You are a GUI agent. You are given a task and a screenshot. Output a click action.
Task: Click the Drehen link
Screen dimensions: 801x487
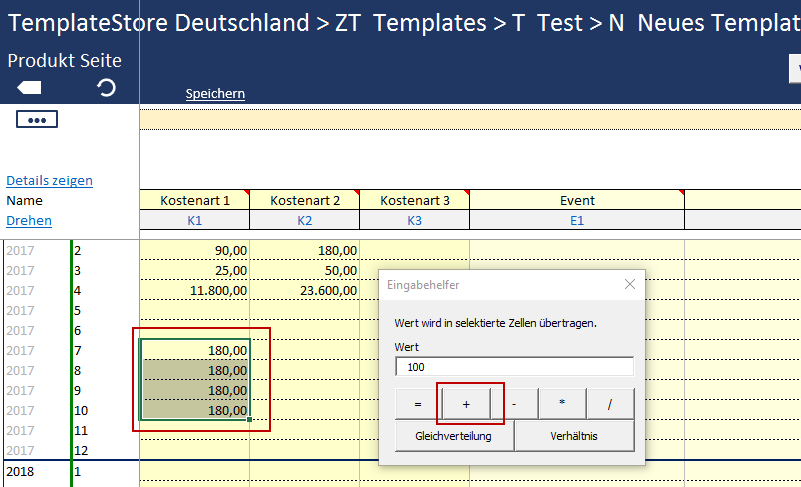(x=29, y=220)
